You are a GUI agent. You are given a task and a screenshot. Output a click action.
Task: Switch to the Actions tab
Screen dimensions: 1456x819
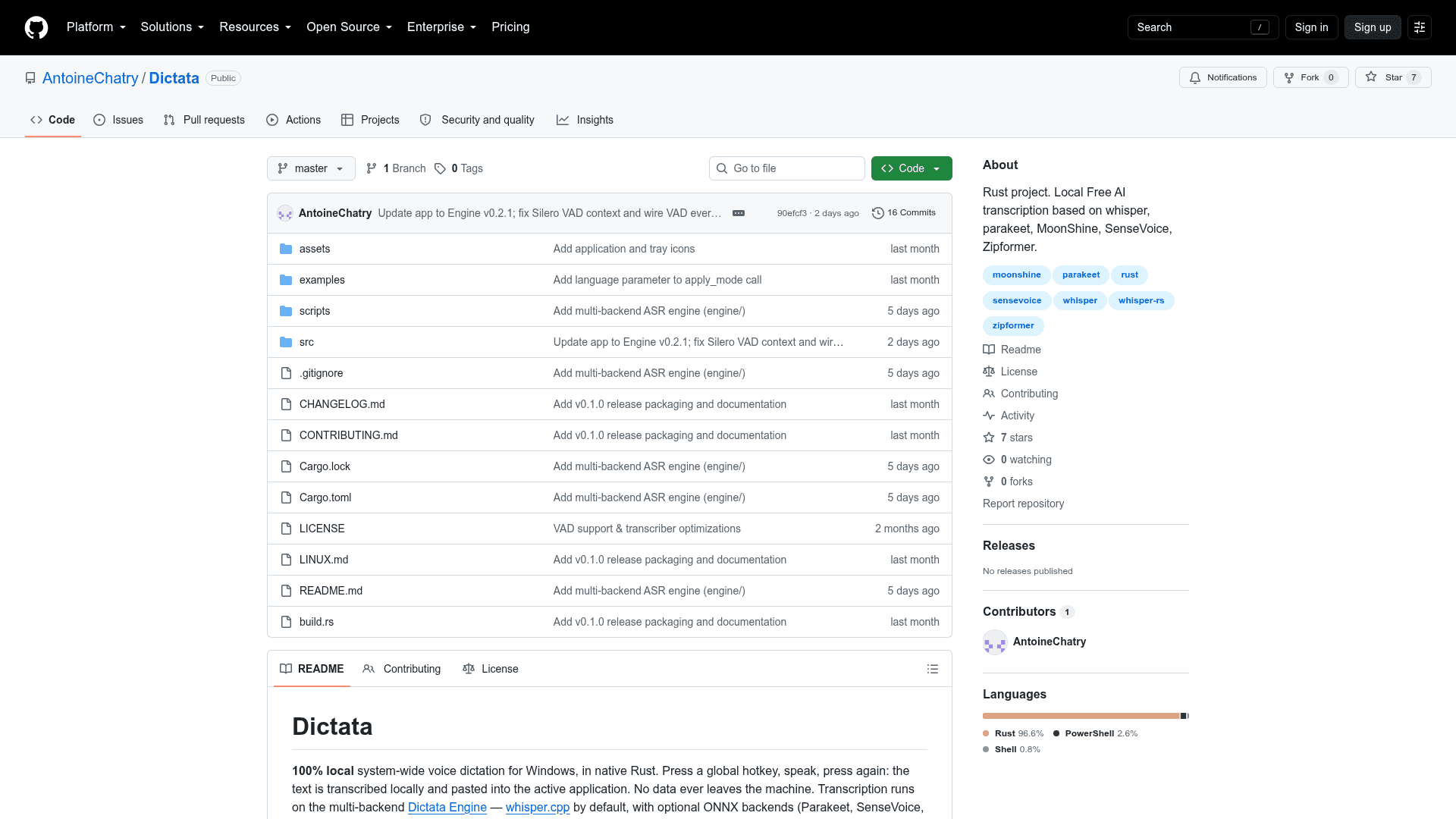pyautogui.click(x=293, y=120)
